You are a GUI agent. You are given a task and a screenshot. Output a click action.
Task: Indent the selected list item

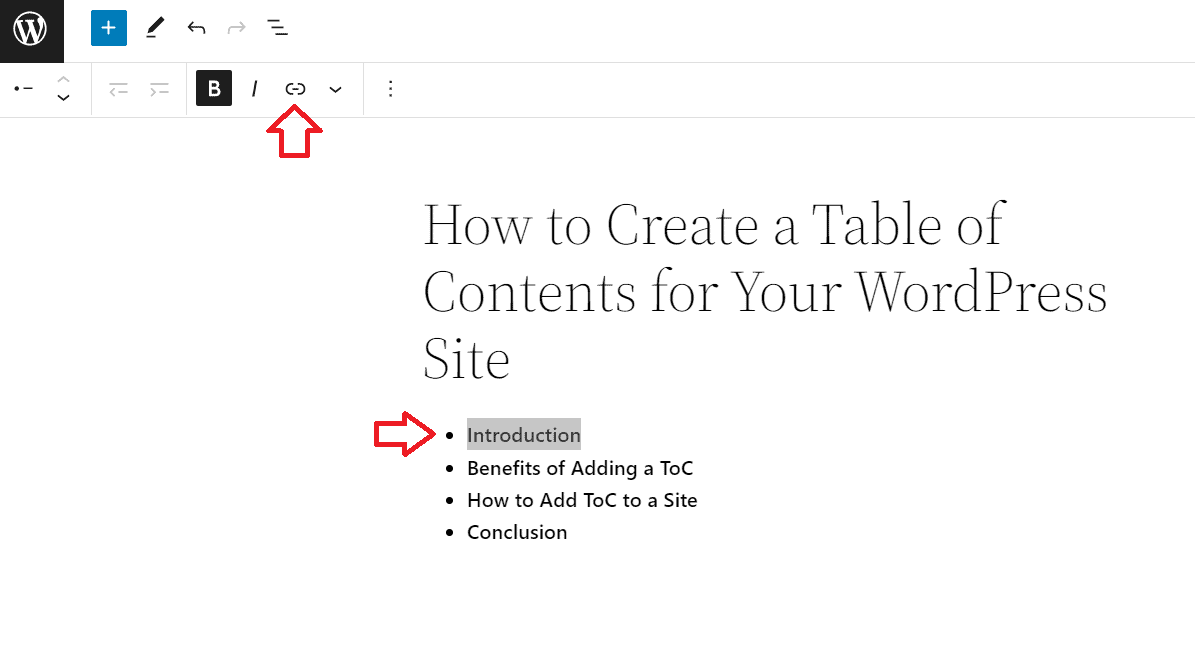coord(159,90)
